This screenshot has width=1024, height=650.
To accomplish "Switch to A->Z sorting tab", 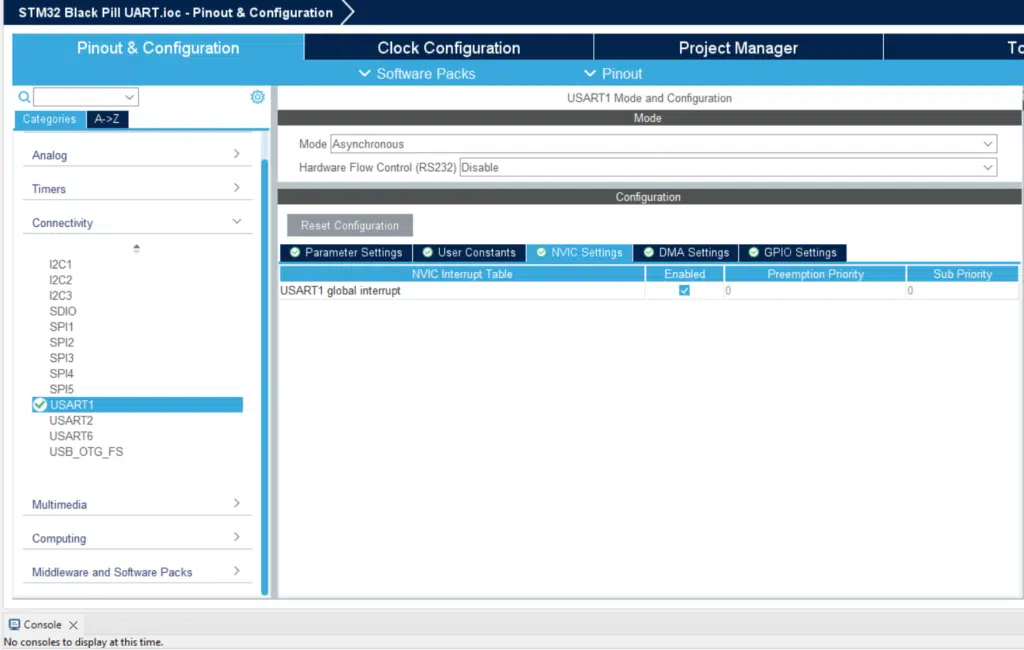I will coord(107,119).
